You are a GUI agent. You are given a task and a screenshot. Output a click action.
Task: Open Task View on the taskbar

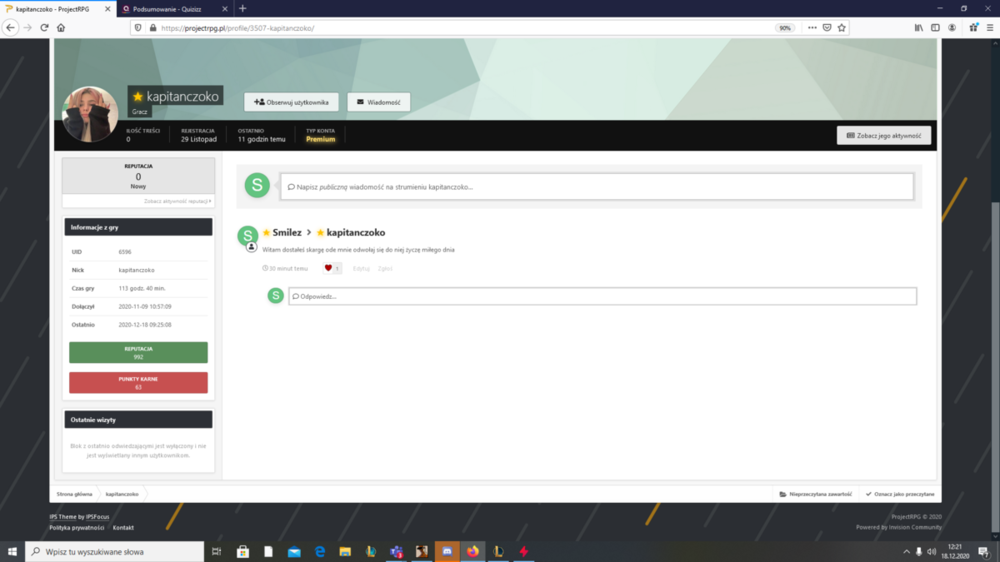[217, 552]
